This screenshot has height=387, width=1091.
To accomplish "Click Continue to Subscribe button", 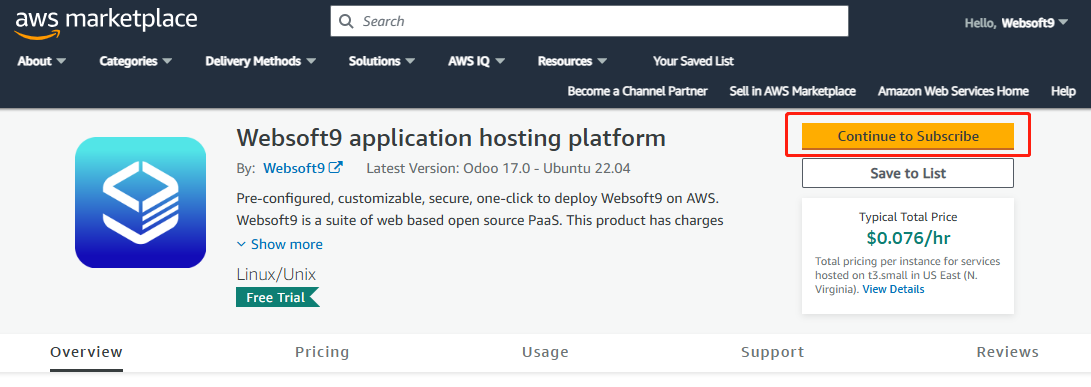I will point(908,136).
